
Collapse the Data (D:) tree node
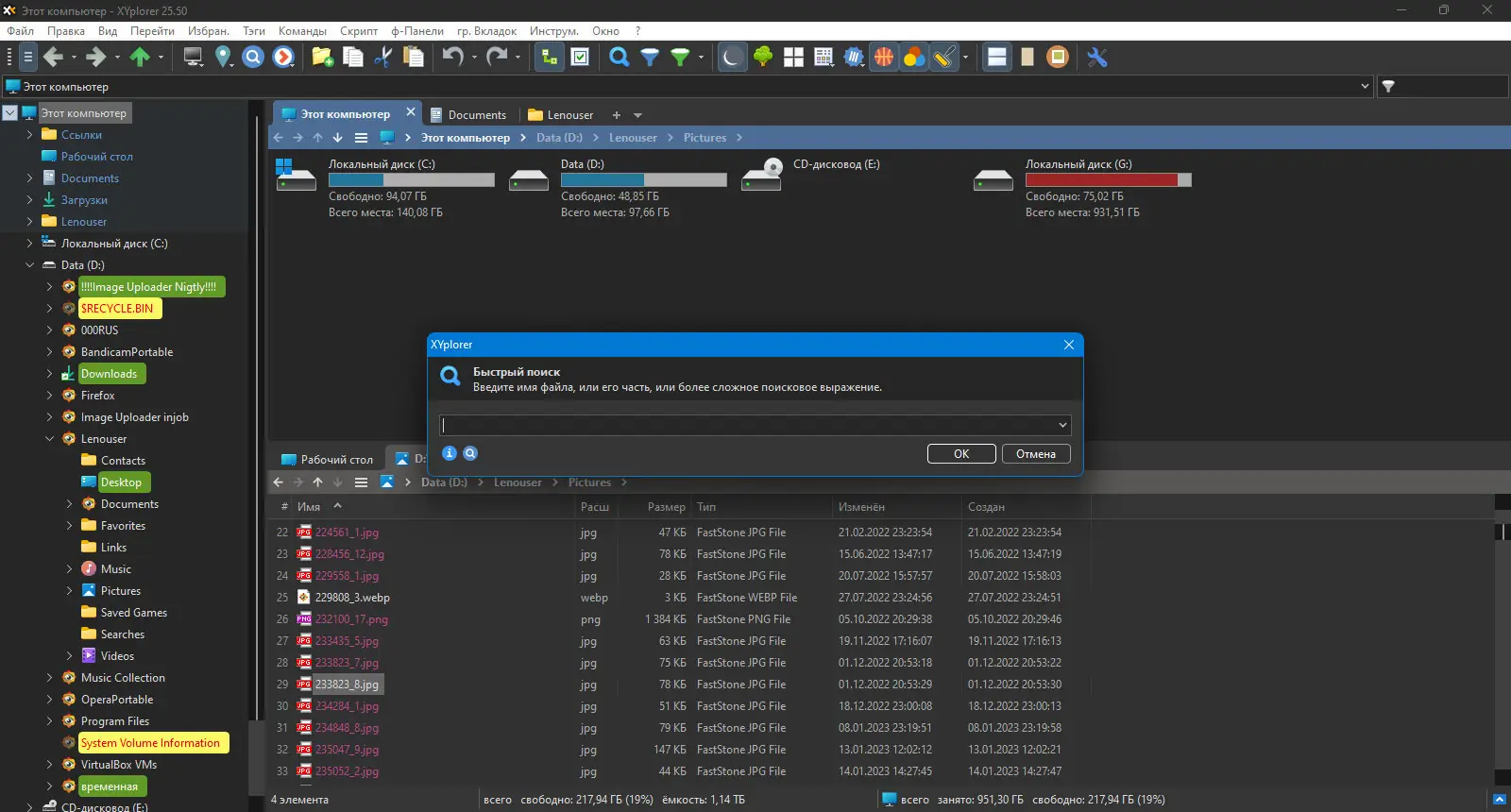pos(30,265)
